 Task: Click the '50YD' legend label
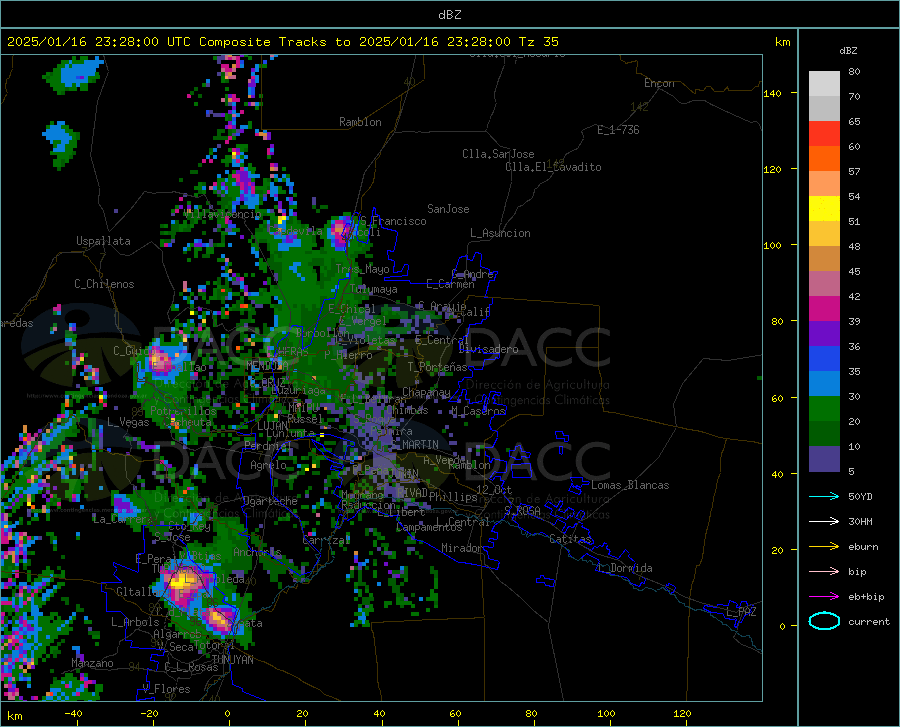click(860, 496)
